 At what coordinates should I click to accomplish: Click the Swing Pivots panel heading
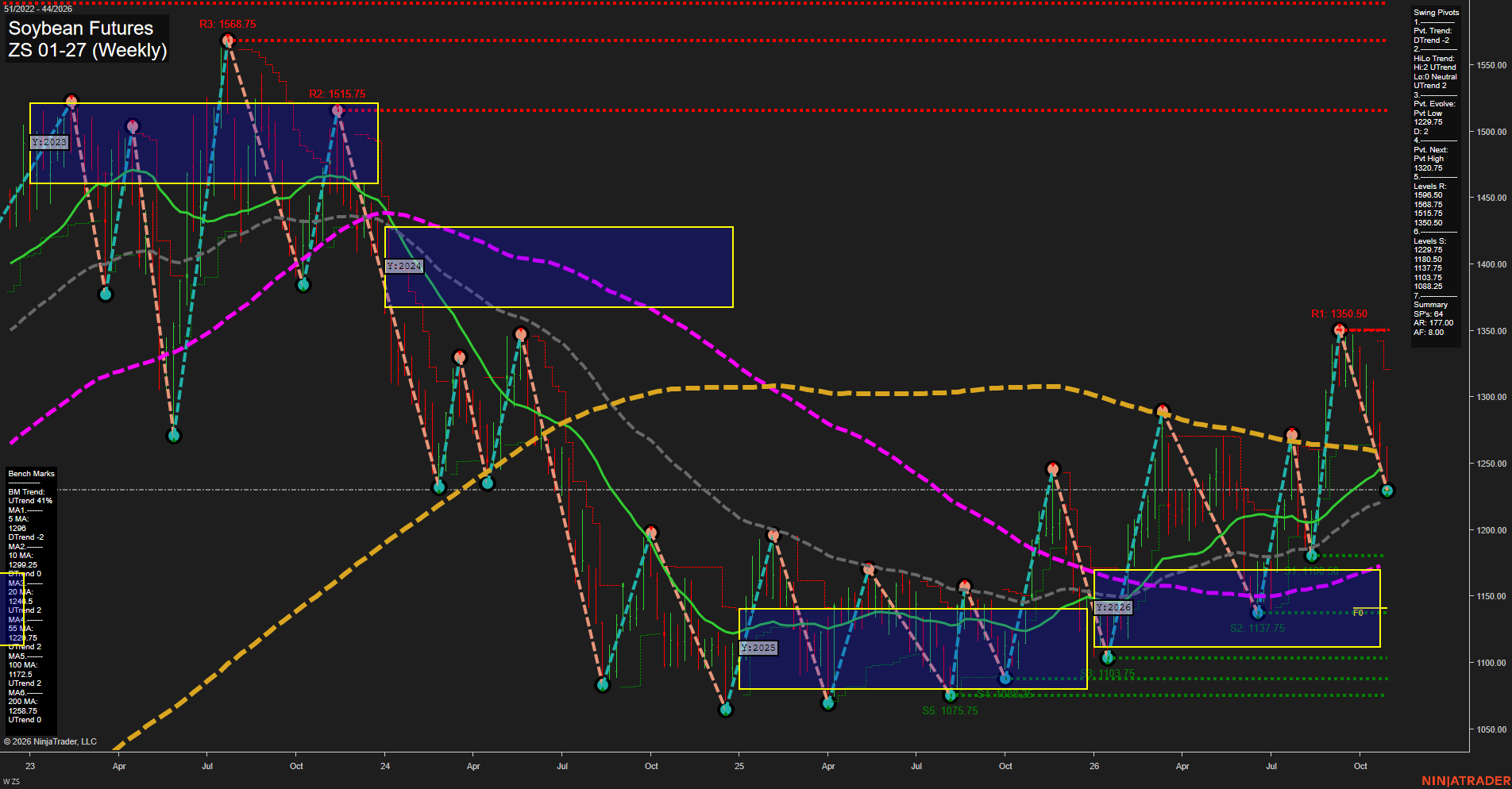click(x=1436, y=13)
